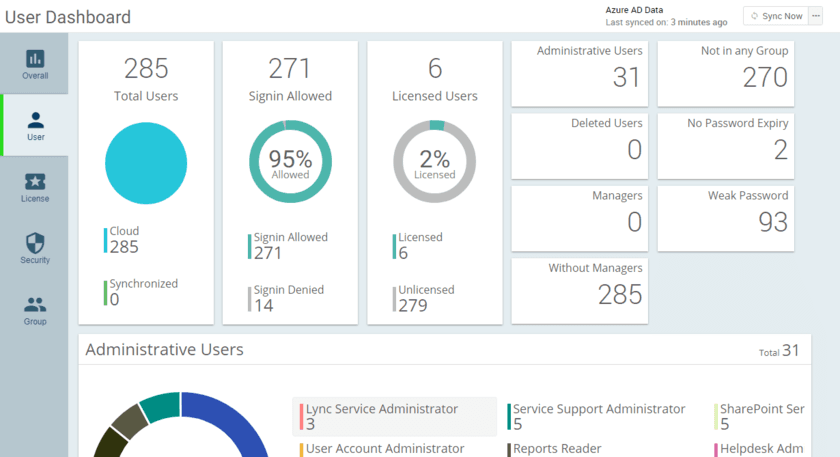Select the Unlicensed legend entry

[426, 298]
